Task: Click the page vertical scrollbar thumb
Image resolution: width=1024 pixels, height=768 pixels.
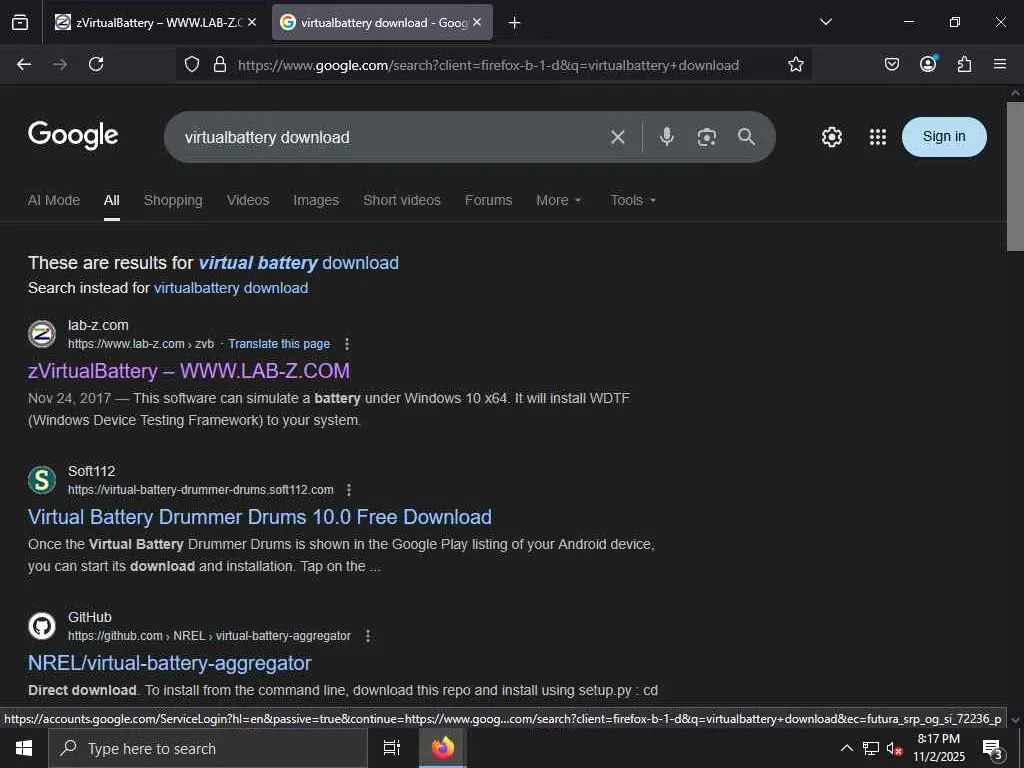Action: (1015, 176)
